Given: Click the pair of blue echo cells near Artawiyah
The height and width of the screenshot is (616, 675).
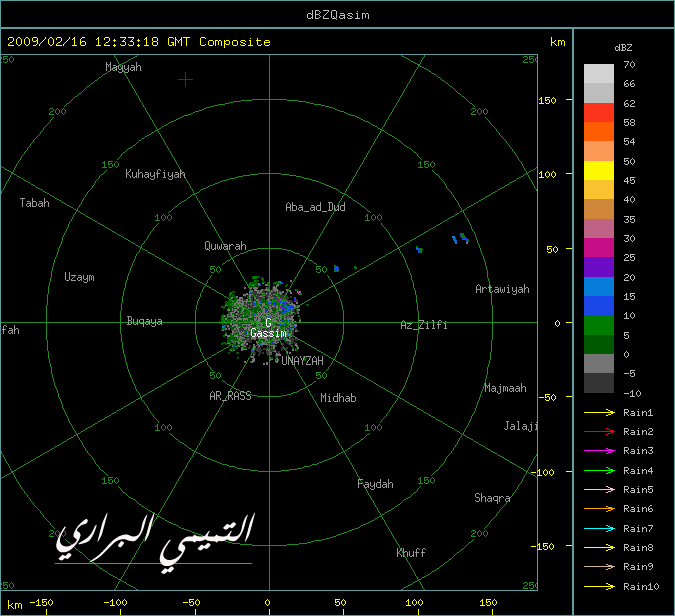Looking at the screenshot, I should coord(460,238).
